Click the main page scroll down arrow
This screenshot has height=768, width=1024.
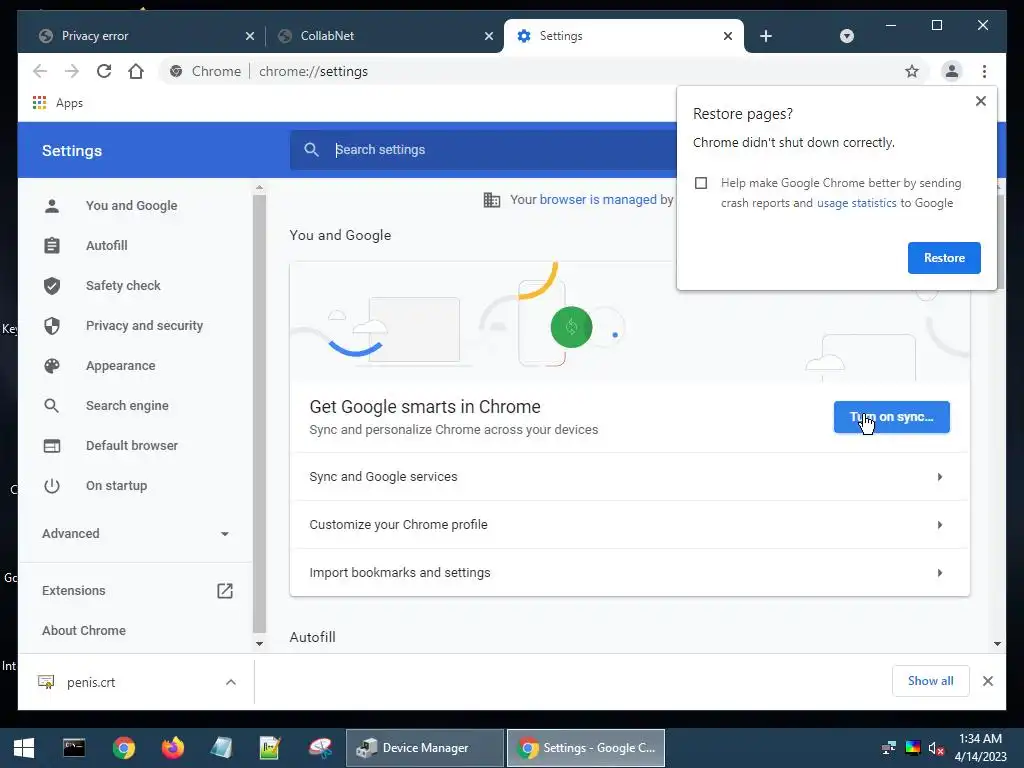pos(997,644)
